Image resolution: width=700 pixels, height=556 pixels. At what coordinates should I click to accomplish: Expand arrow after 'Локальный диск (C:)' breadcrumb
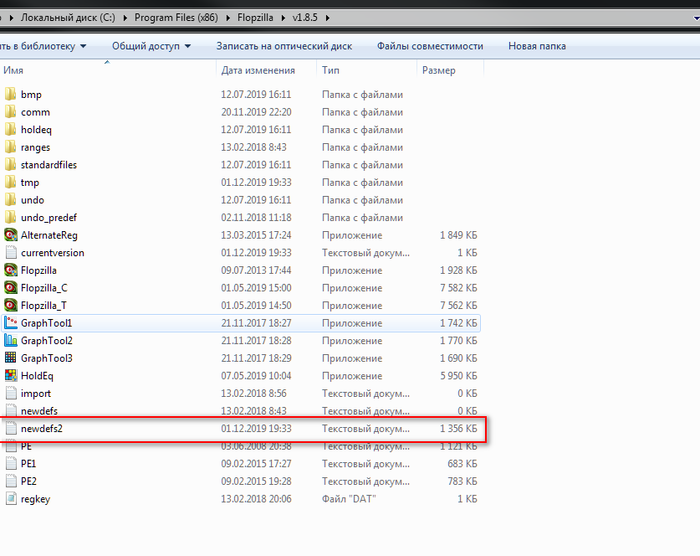pos(125,18)
